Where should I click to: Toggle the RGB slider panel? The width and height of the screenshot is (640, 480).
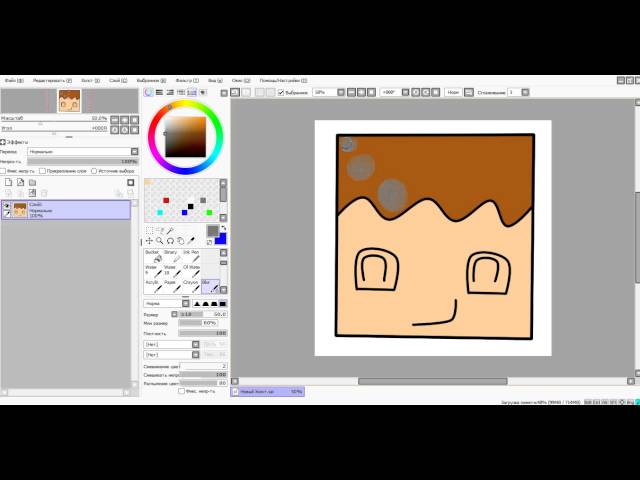[160, 93]
